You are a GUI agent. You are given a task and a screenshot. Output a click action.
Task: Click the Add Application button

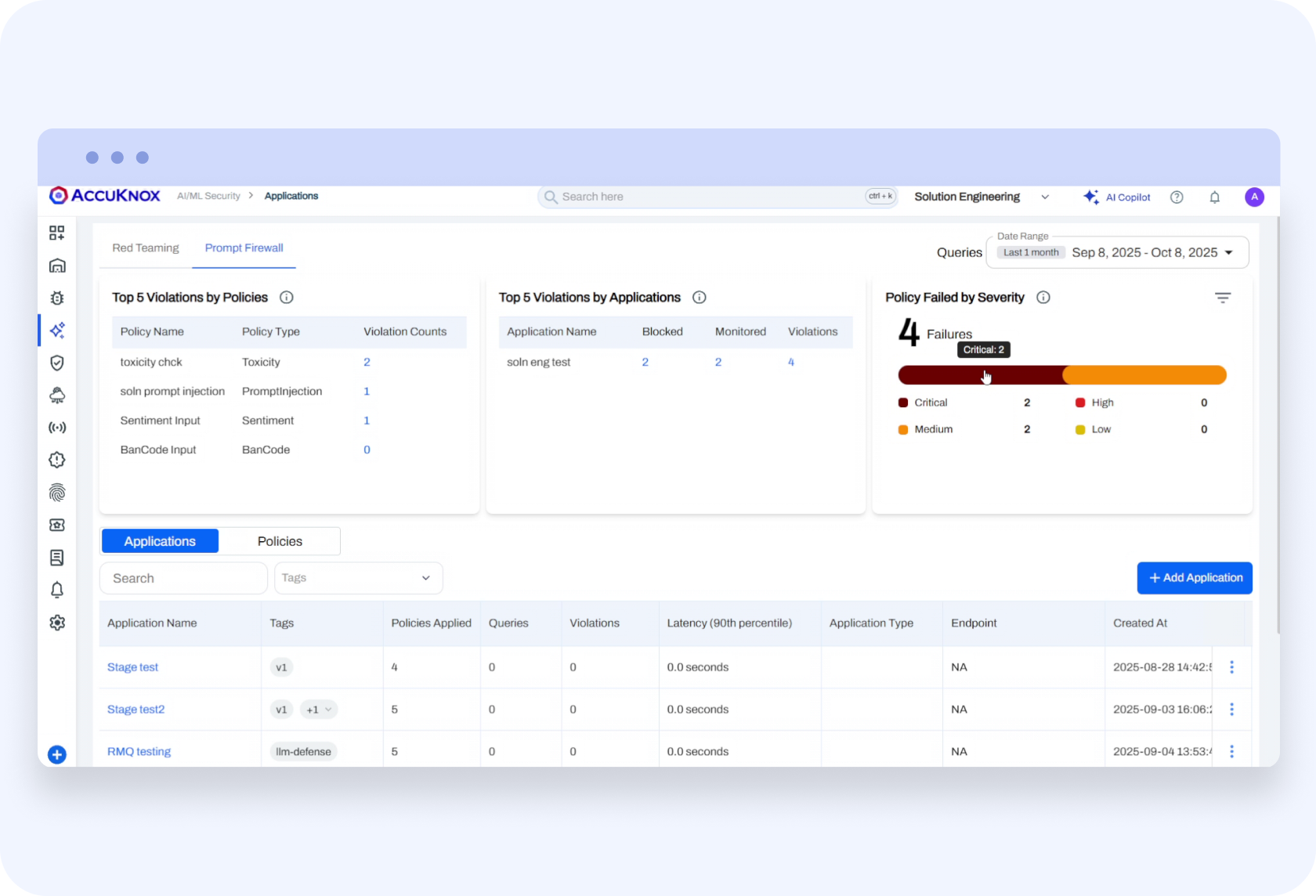pos(1194,578)
